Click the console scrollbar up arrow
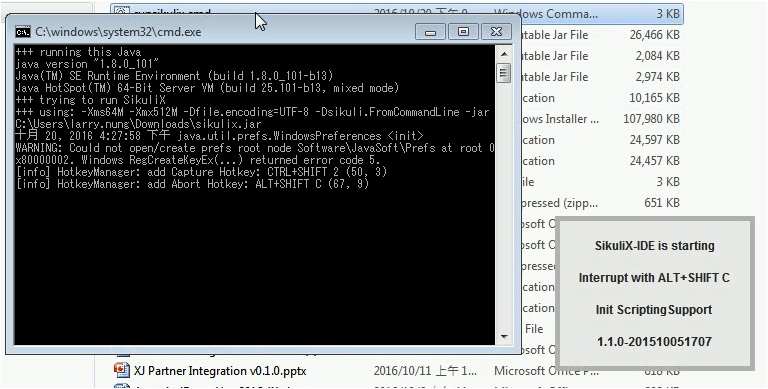 click(x=504, y=53)
